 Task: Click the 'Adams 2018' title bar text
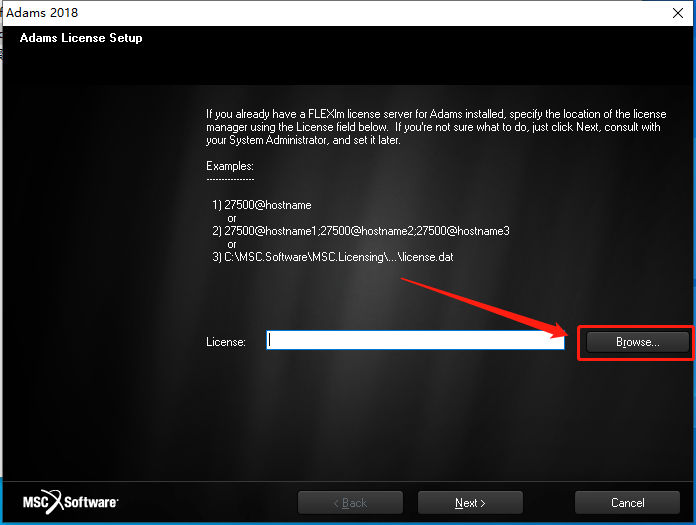(42, 13)
